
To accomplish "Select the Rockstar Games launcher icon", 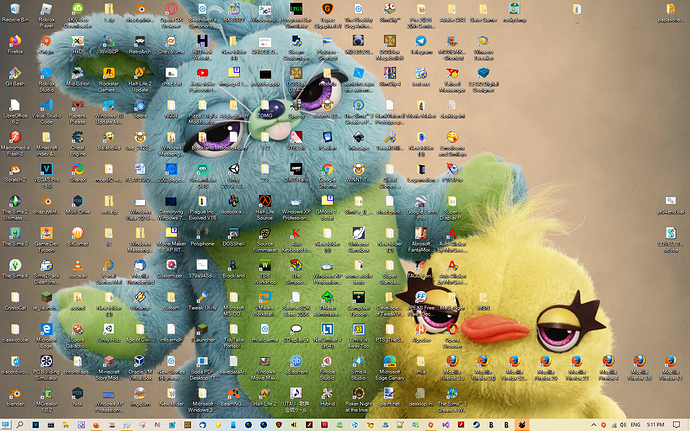I will click(x=109, y=80).
